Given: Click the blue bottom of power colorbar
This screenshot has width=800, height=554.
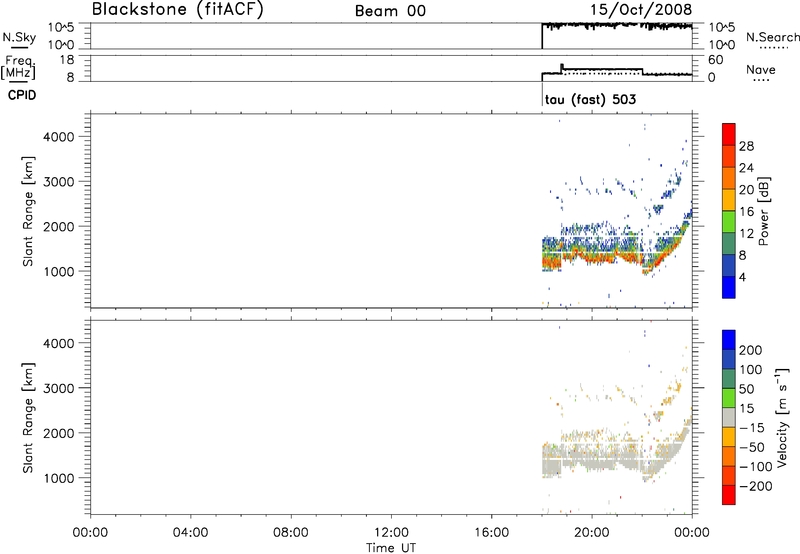Looking at the screenshot, I should pyautogui.click(x=729, y=287).
